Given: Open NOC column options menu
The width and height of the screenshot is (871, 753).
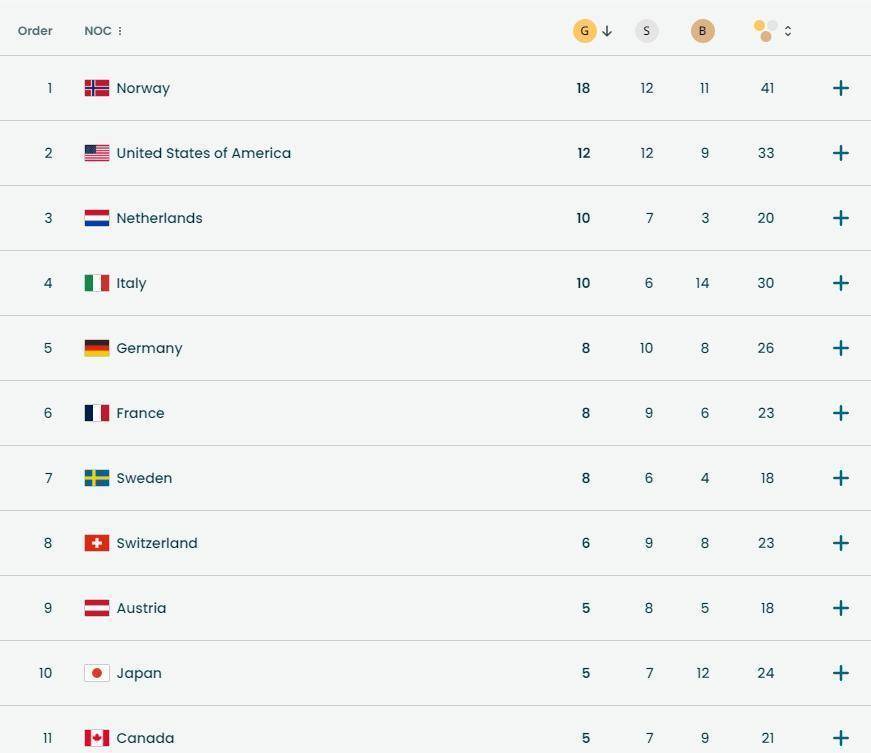Looking at the screenshot, I should tap(120, 31).
